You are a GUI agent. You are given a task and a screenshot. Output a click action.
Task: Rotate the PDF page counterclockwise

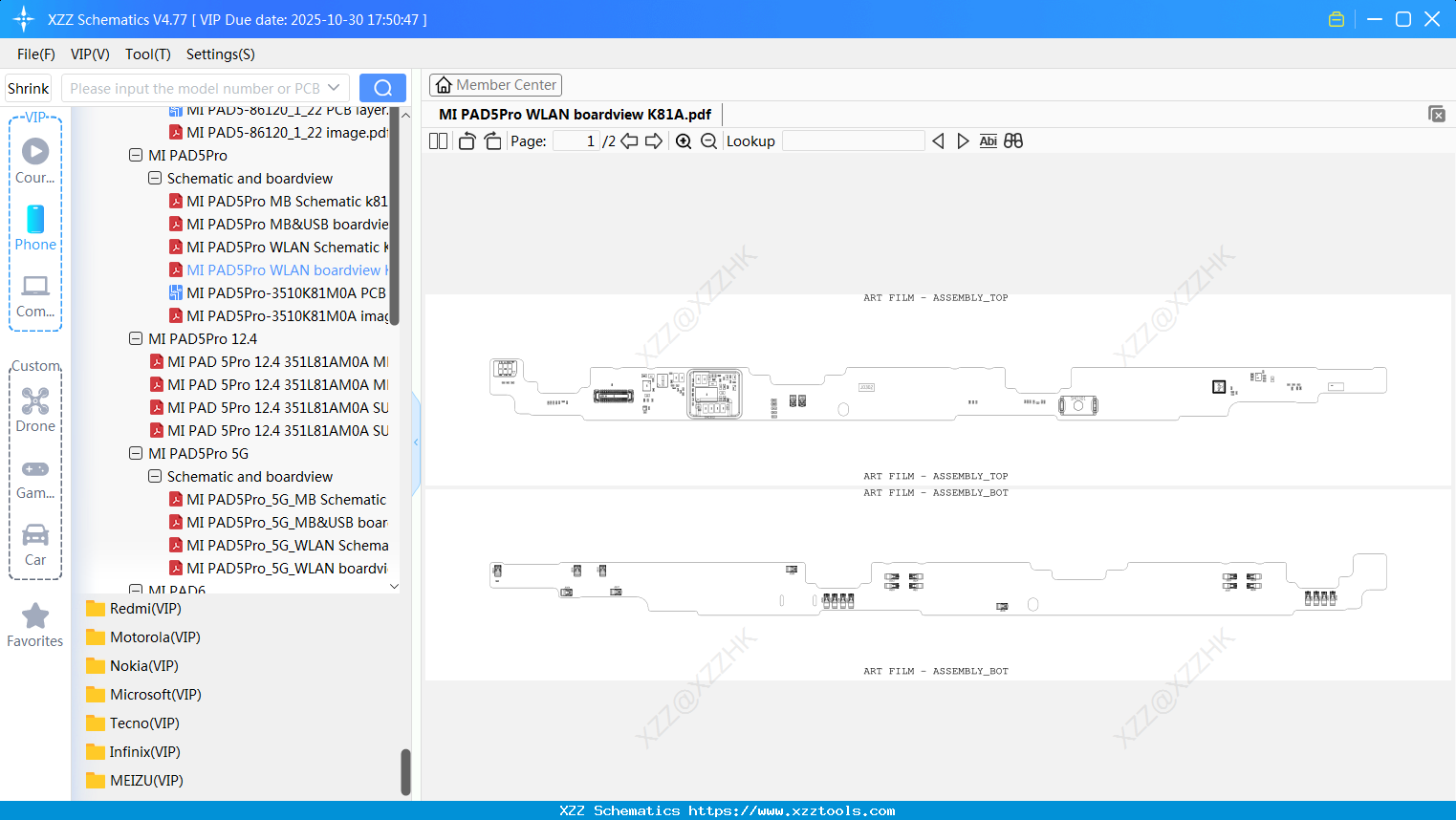466,140
